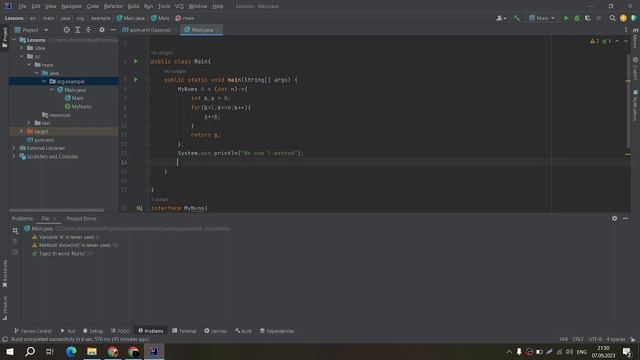640x360 pixels.
Task: Click run gutter arrow beside main method
Action: [136, 80]
